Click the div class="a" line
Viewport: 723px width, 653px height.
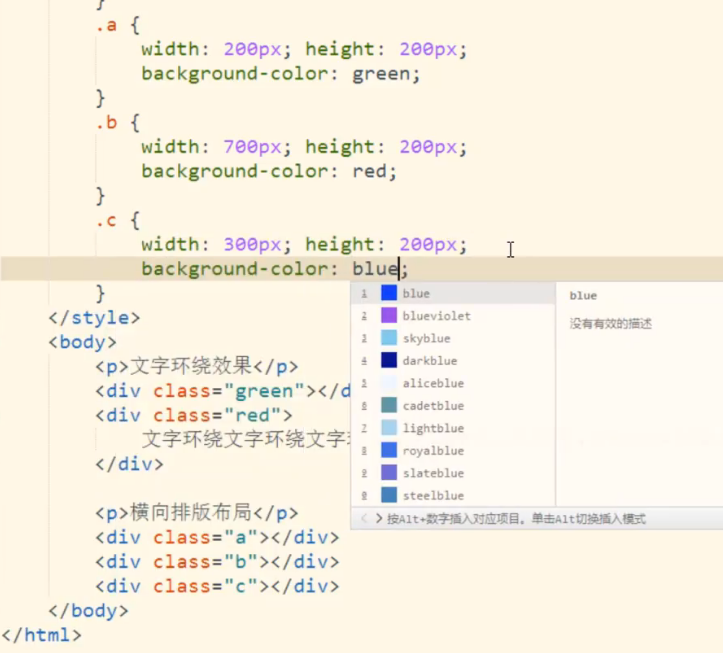point(217,538)
